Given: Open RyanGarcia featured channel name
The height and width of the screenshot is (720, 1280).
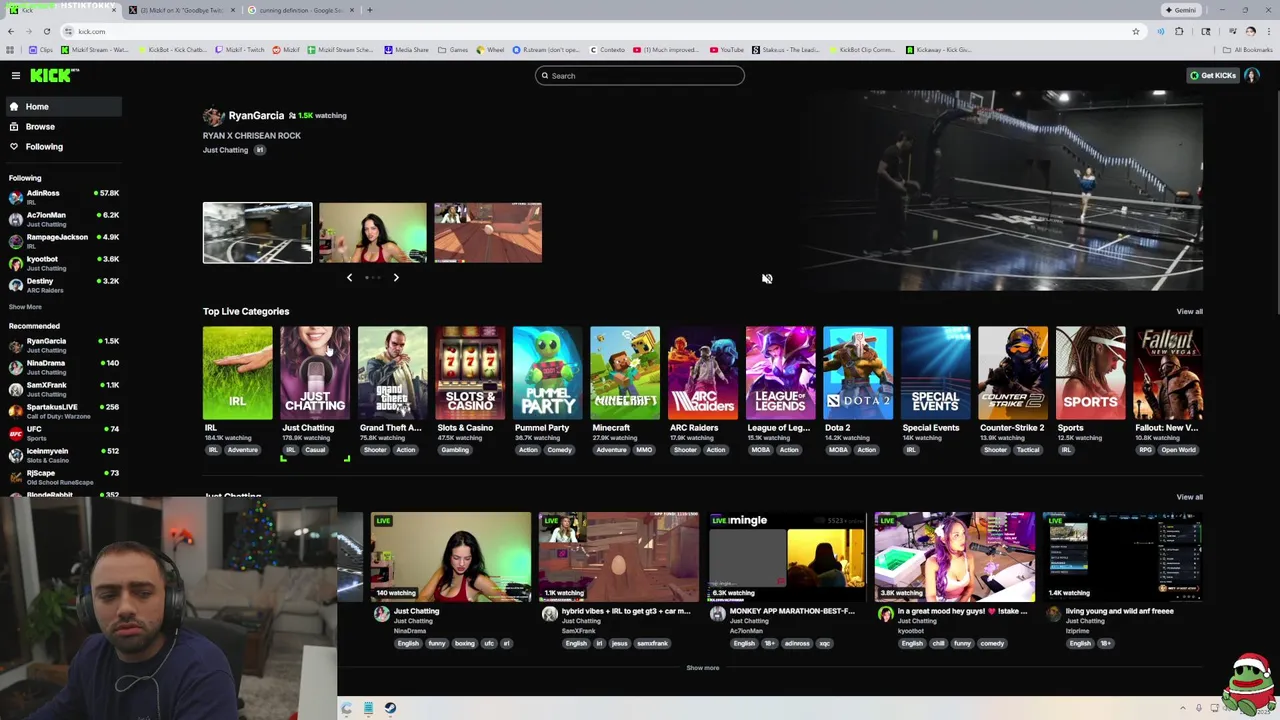Looking at the screenshot, I should tap(256, 115).
